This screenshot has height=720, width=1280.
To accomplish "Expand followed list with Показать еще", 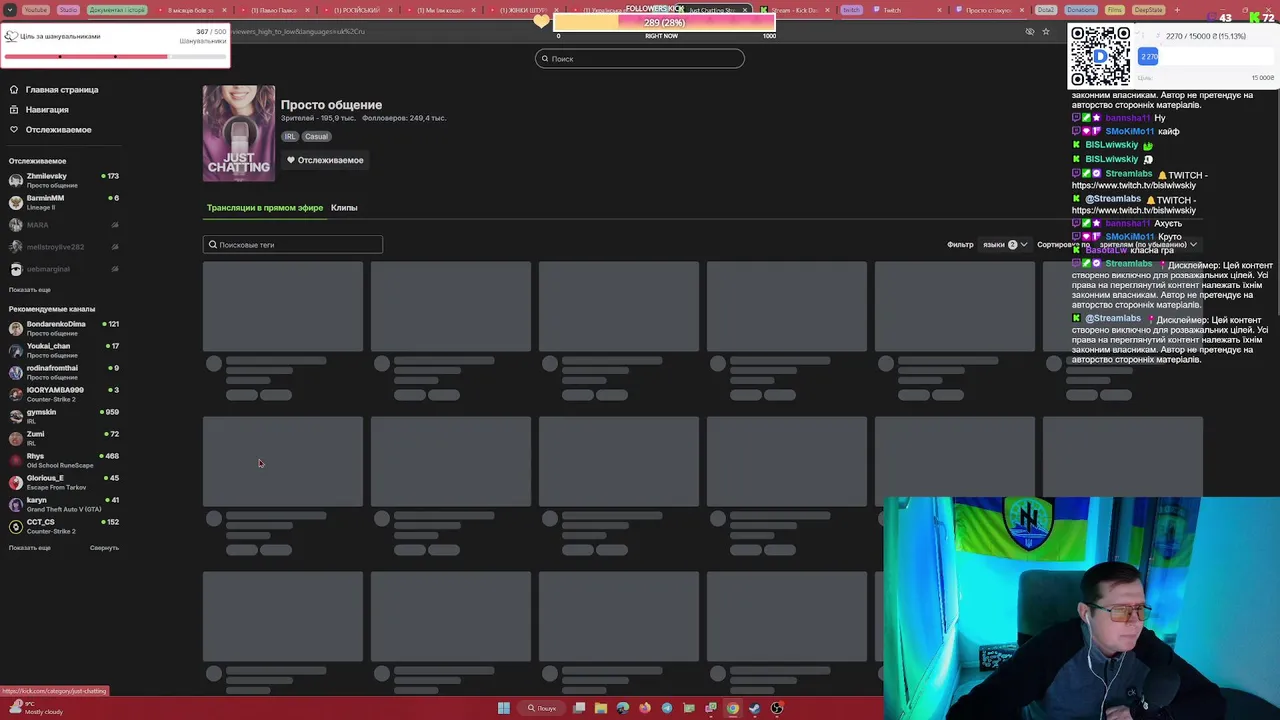I will coord(30,290).
